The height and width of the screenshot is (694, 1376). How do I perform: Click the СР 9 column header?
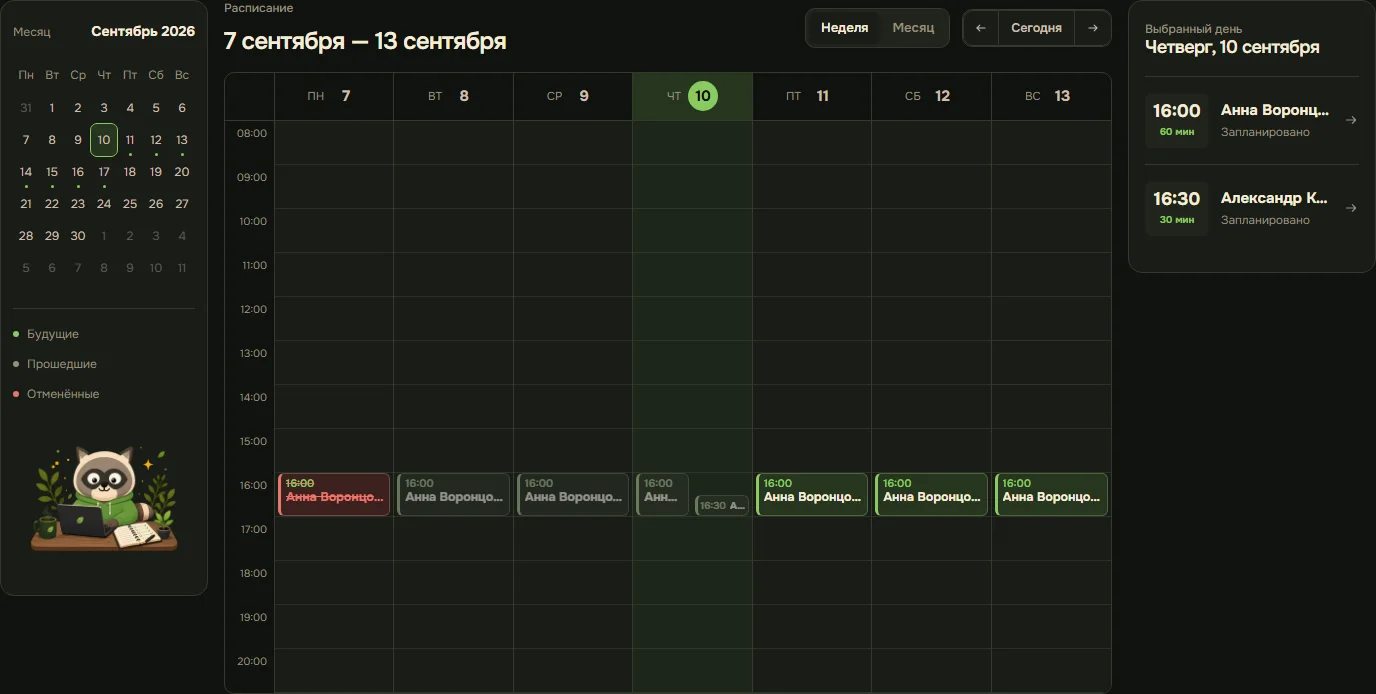click(x=573, y=96)
